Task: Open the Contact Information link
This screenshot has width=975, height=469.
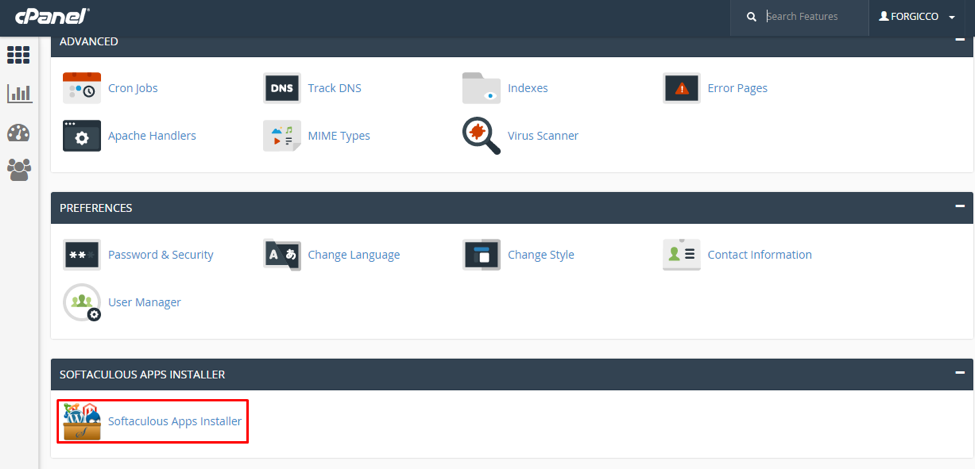Action: click(x=760, y=254)
